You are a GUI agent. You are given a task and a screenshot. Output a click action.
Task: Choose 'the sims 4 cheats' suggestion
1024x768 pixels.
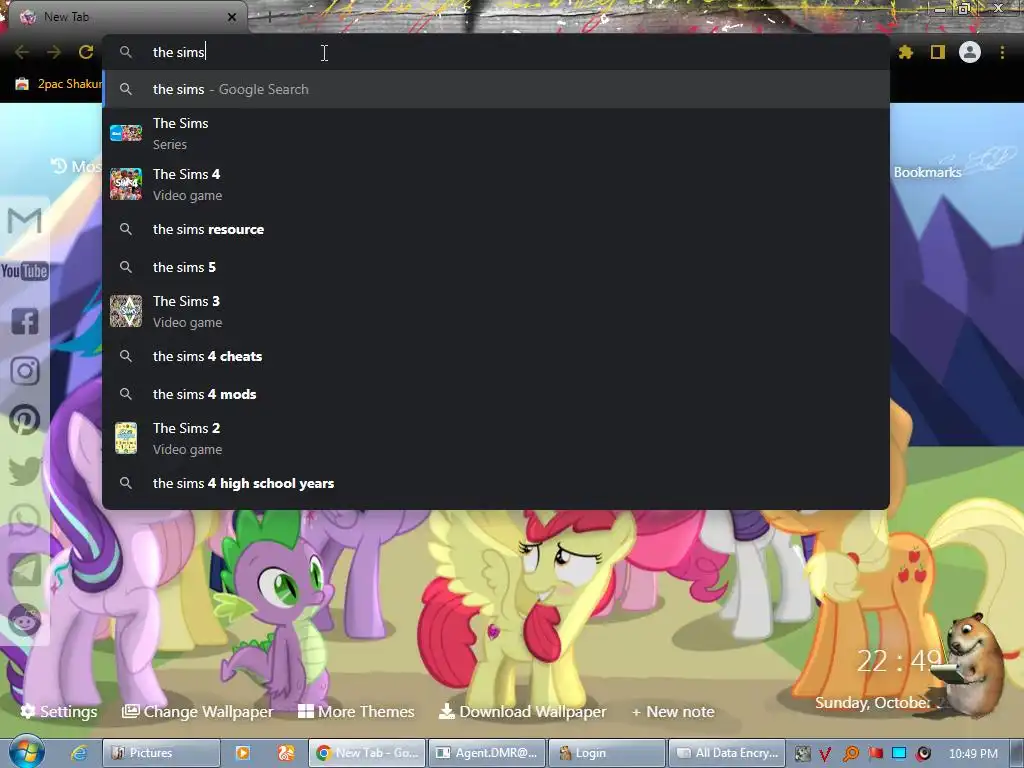click(x=496, y=356)
